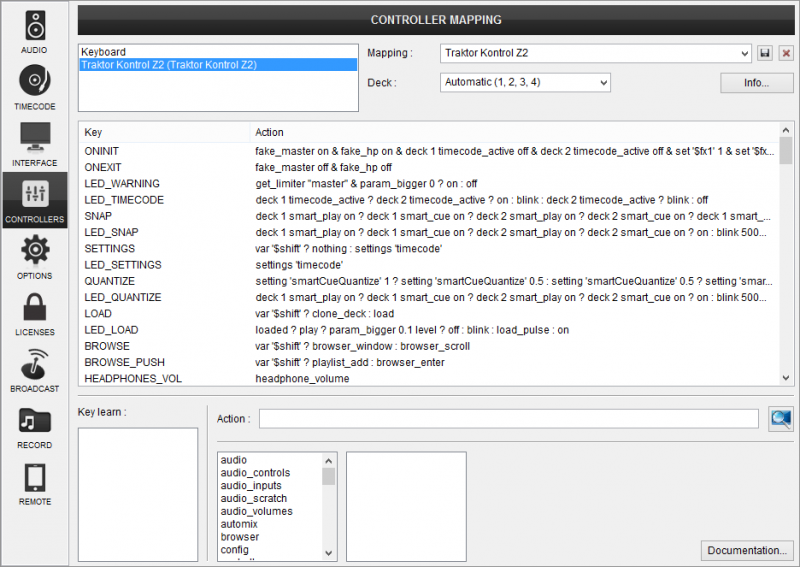Click the action search magnifier icon

pyautogui.click(x=780, y=419)
